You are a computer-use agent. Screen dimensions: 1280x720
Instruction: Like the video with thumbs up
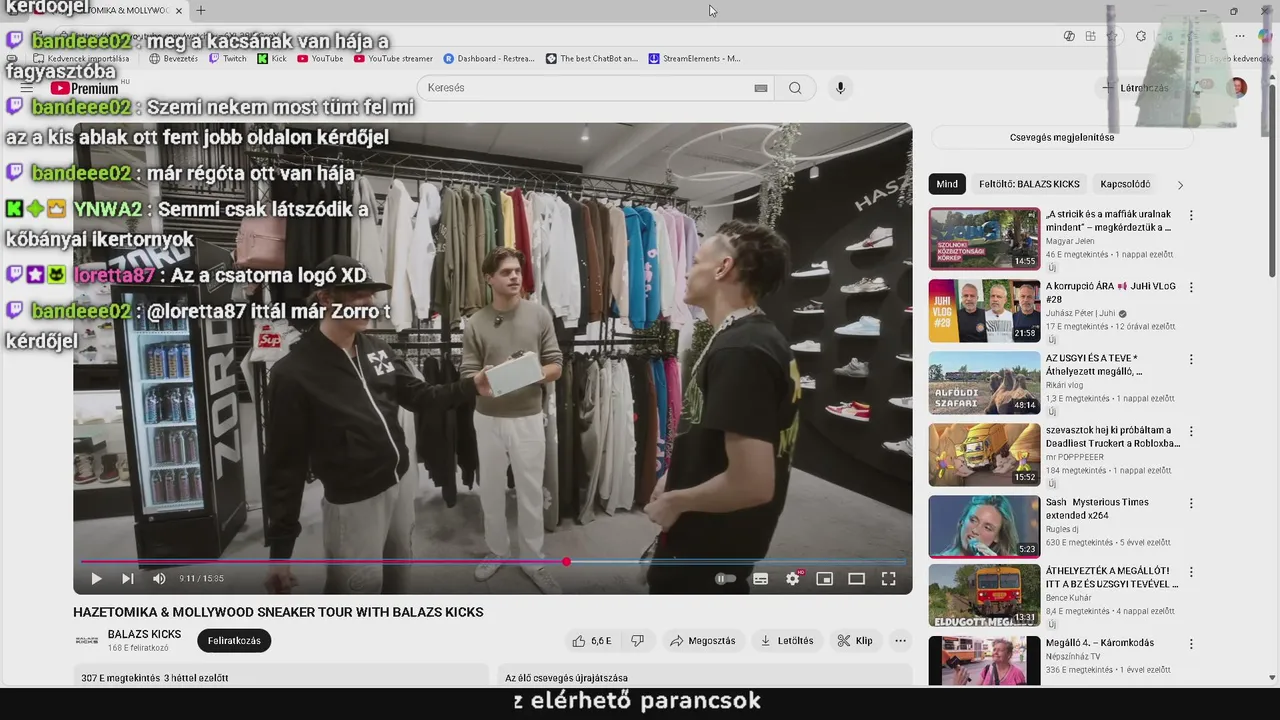(x=592, y=641)
